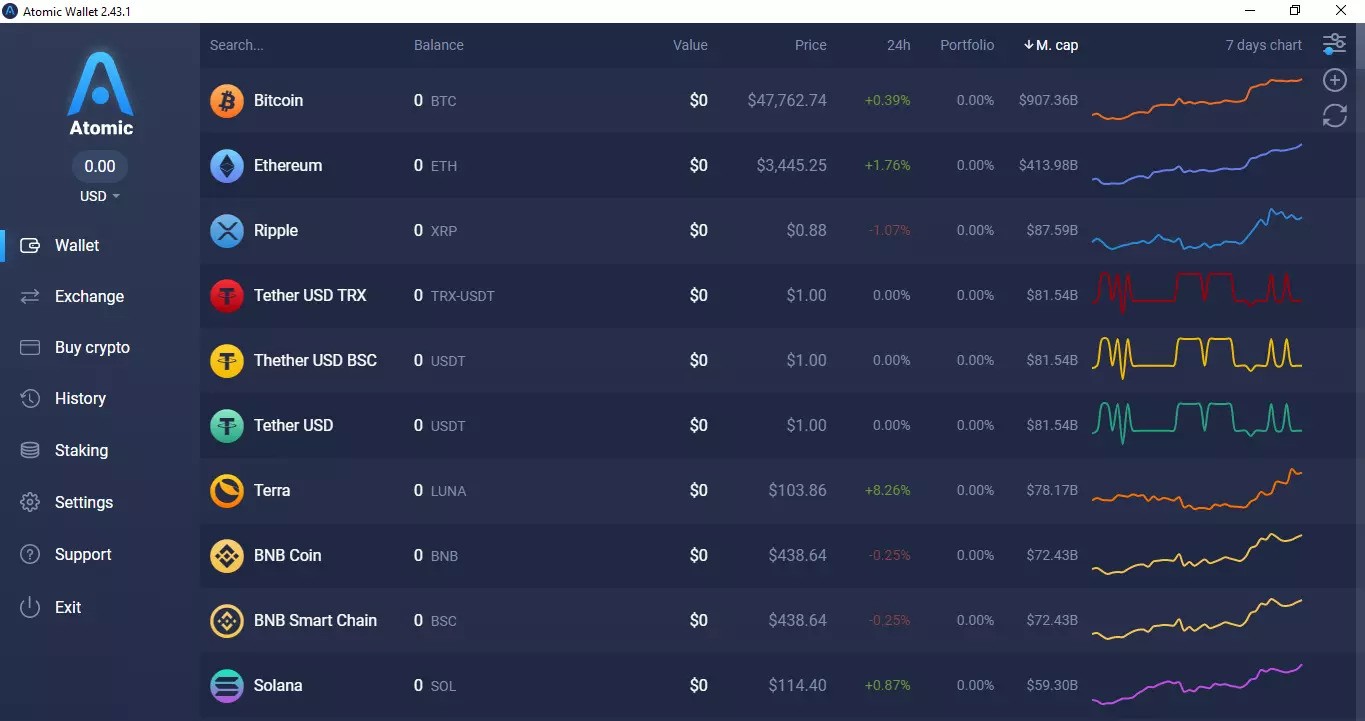Click the Ripple 7-day chart
The height and width of the screenshot is (721, 1365).
1197,229
